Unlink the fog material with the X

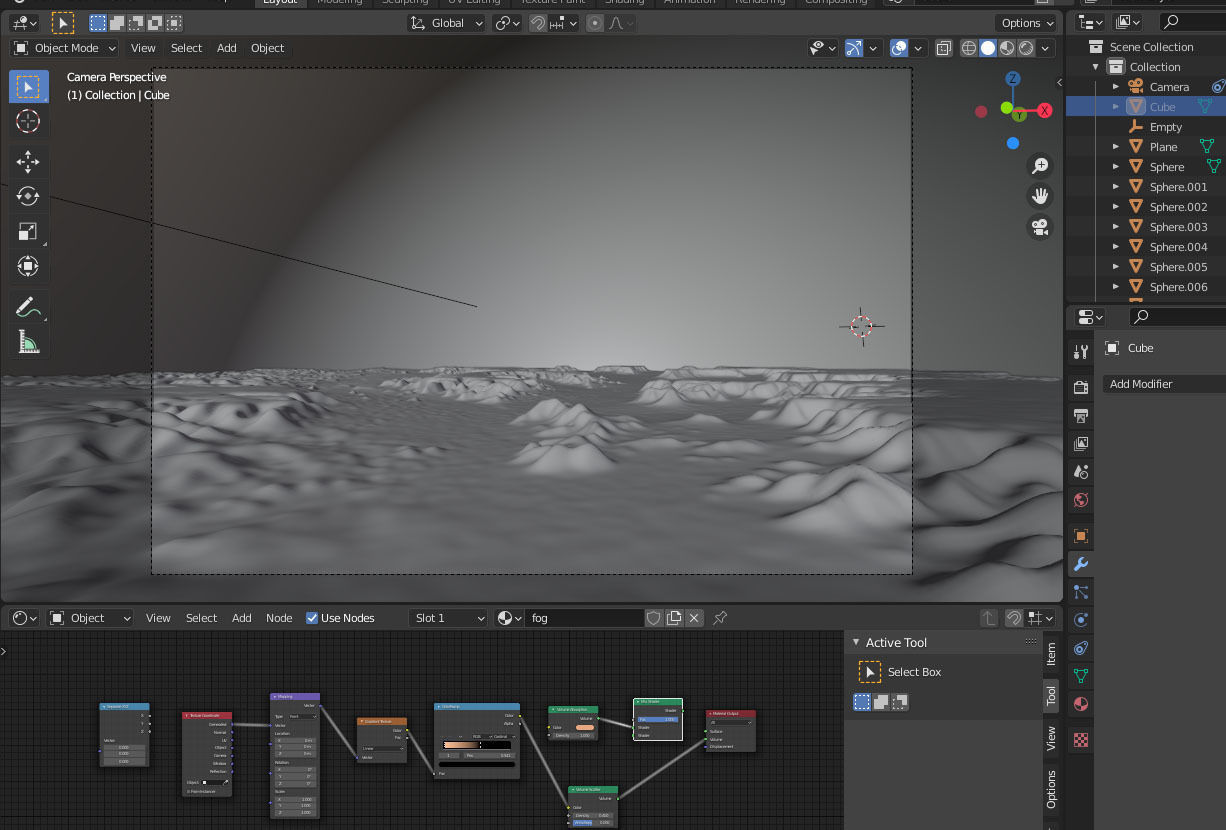(x=695, y=618)
